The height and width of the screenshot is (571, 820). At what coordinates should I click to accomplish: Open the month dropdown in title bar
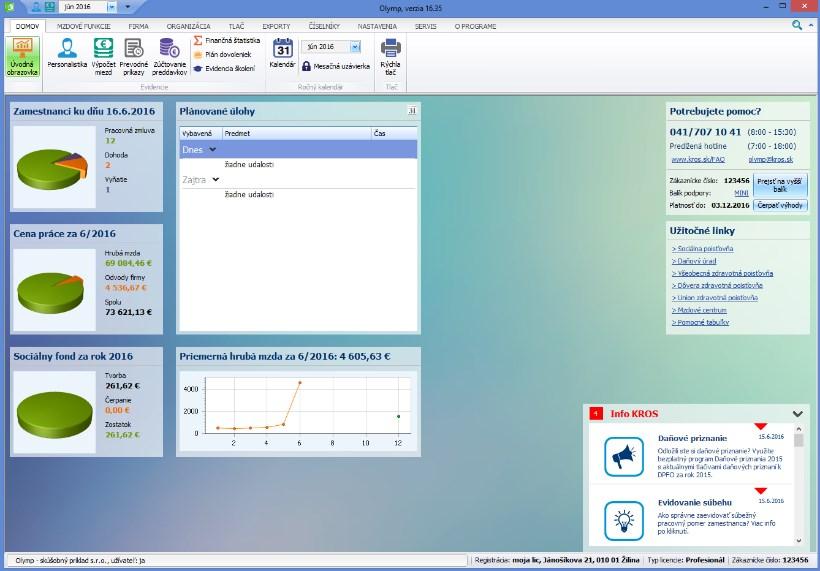[x=112, y=7]
